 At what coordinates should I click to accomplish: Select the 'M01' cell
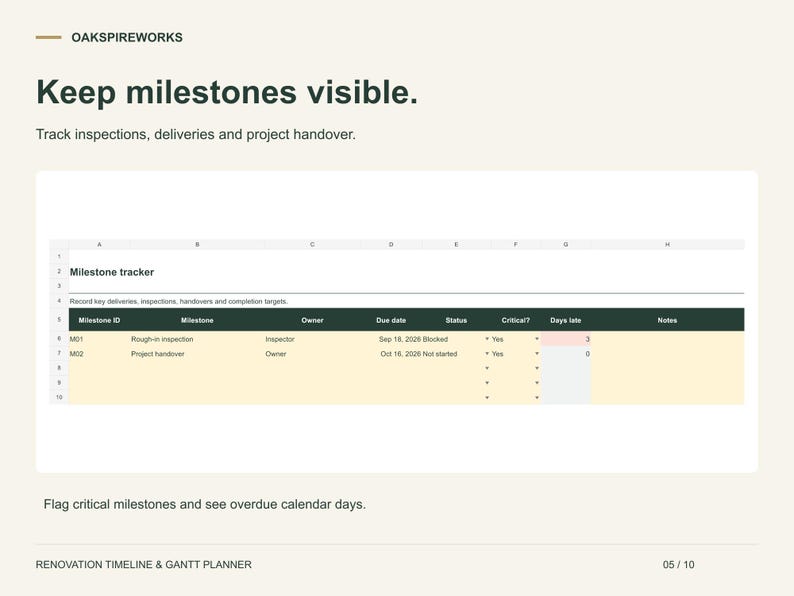[x=99, y=339]
